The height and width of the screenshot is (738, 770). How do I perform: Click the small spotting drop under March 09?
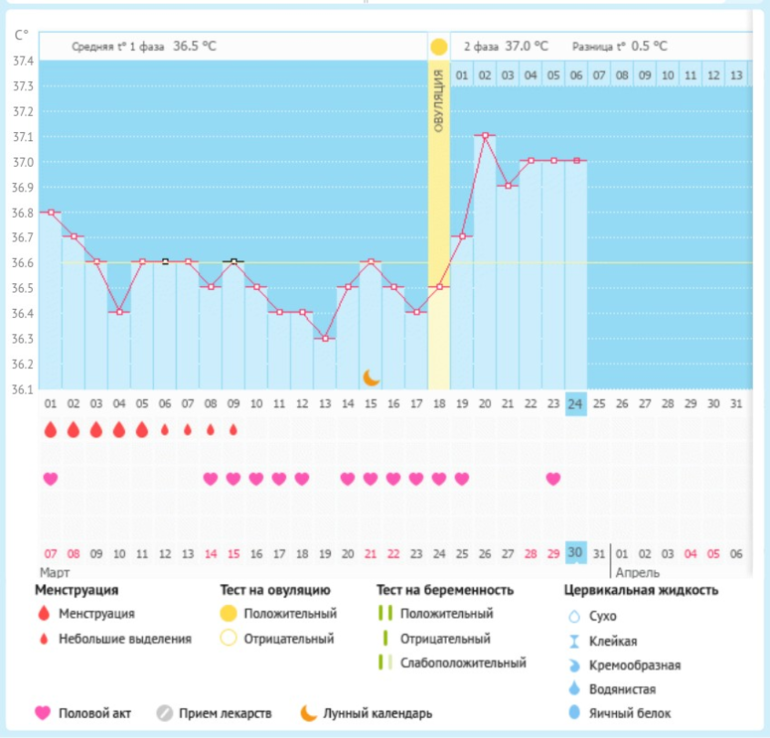click(233, 430)
